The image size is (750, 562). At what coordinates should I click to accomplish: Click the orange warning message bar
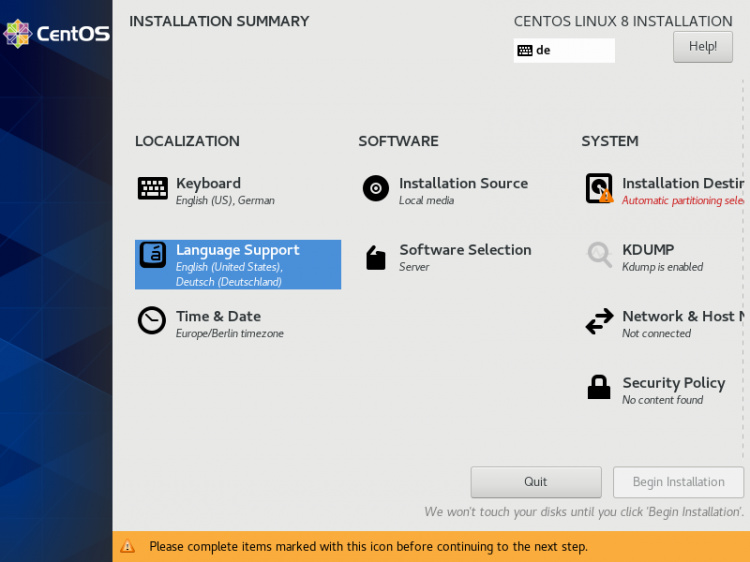[430, 547]
